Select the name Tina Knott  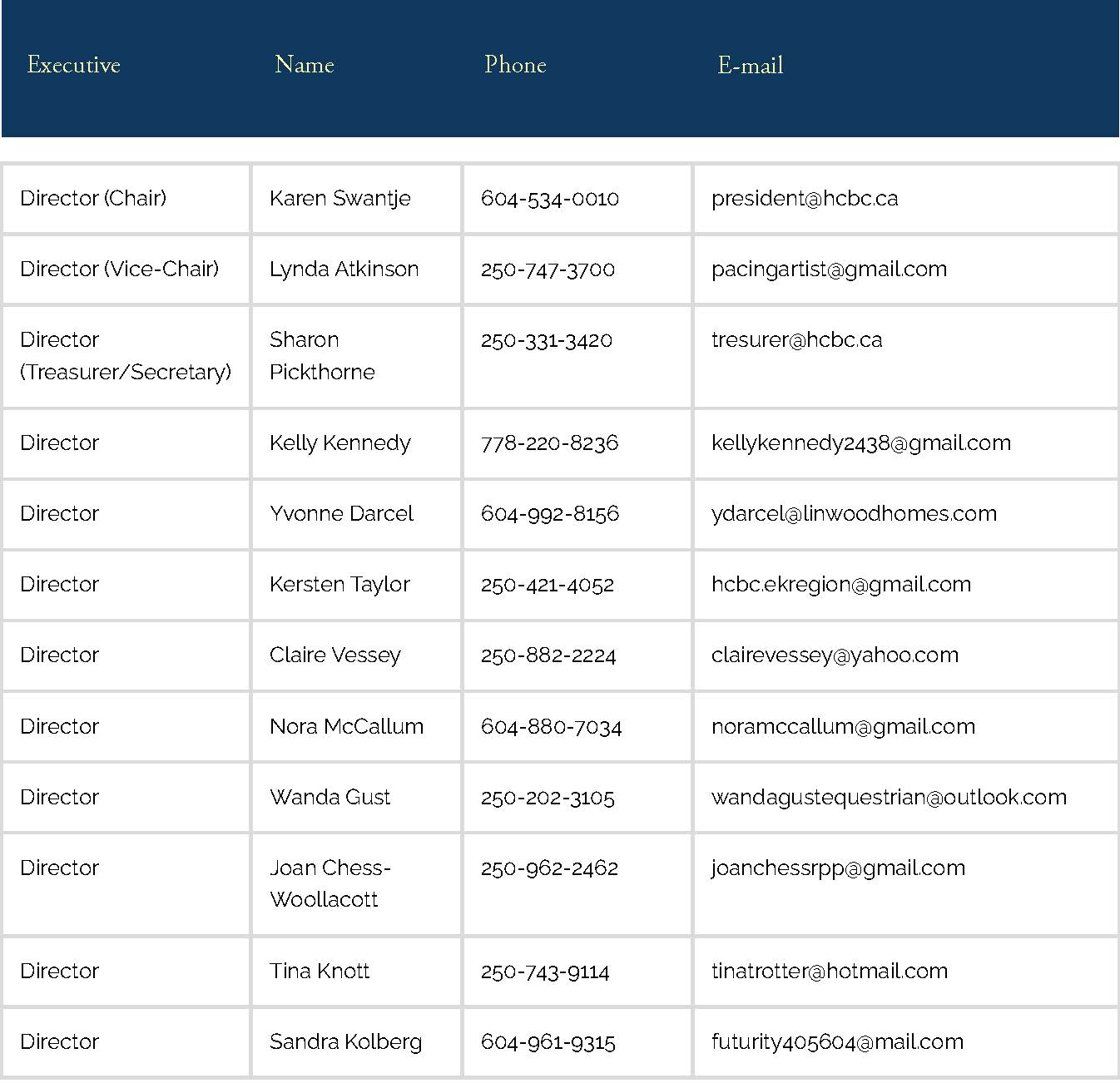click(320, 971)
